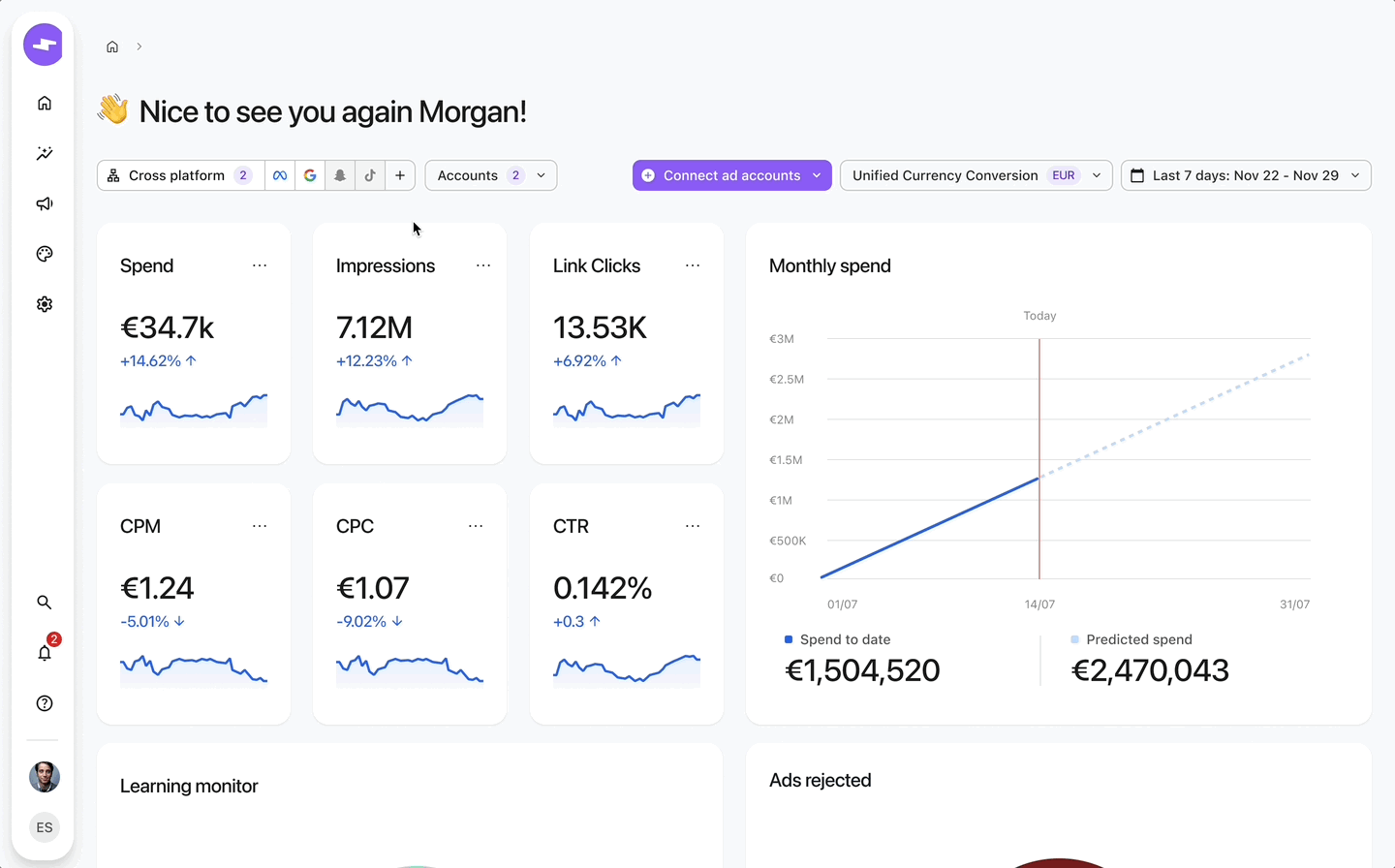The image size is (1395, 868).
Task: Click the 7.12M Impressions value
Action: point(374,327)
